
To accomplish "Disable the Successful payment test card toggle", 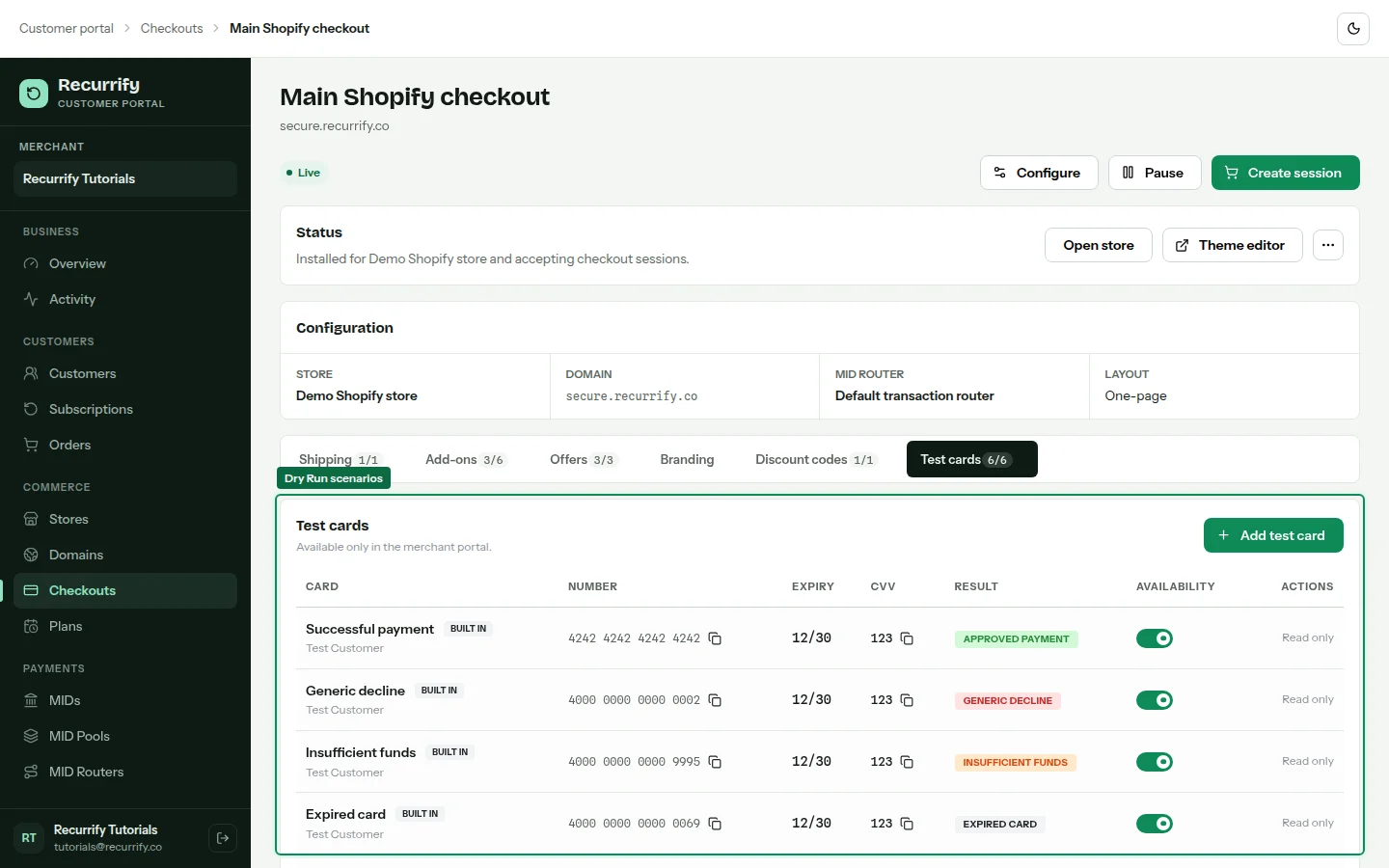I will click(x=1154, y=638).
